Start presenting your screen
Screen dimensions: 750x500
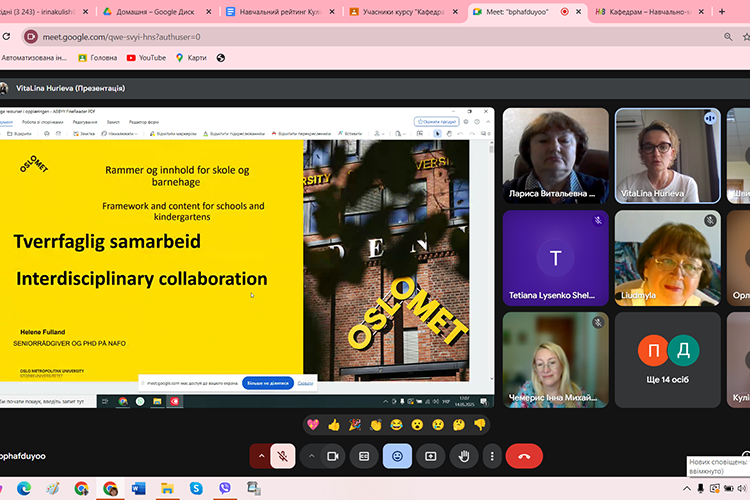tap(430, 456)
